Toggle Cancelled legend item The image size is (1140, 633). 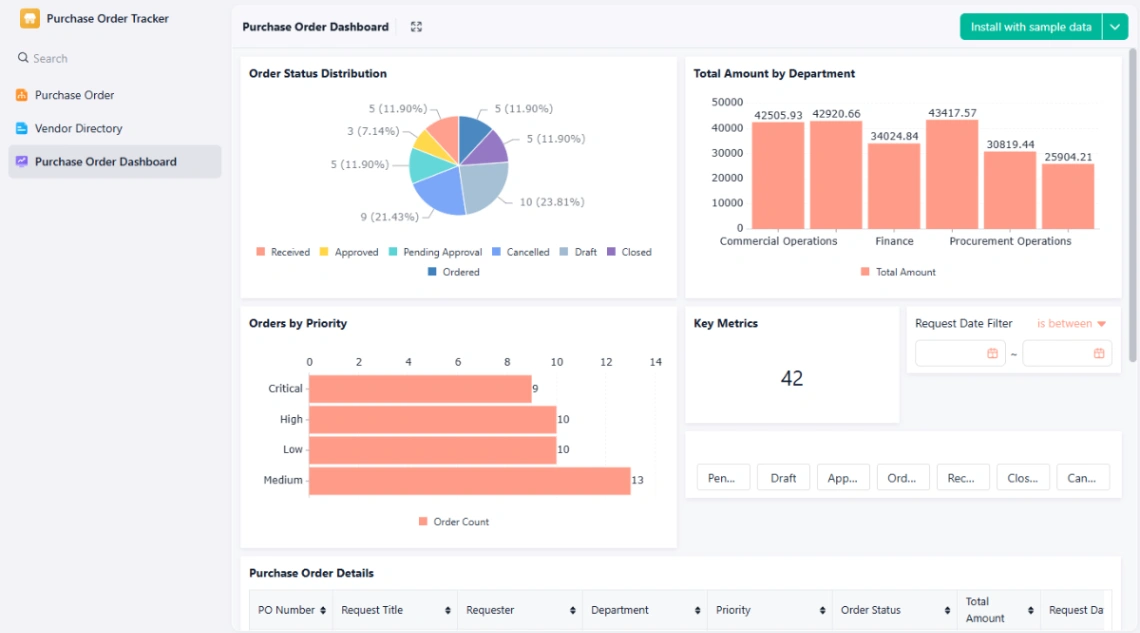pyautogui.click(x=521, y=252)
